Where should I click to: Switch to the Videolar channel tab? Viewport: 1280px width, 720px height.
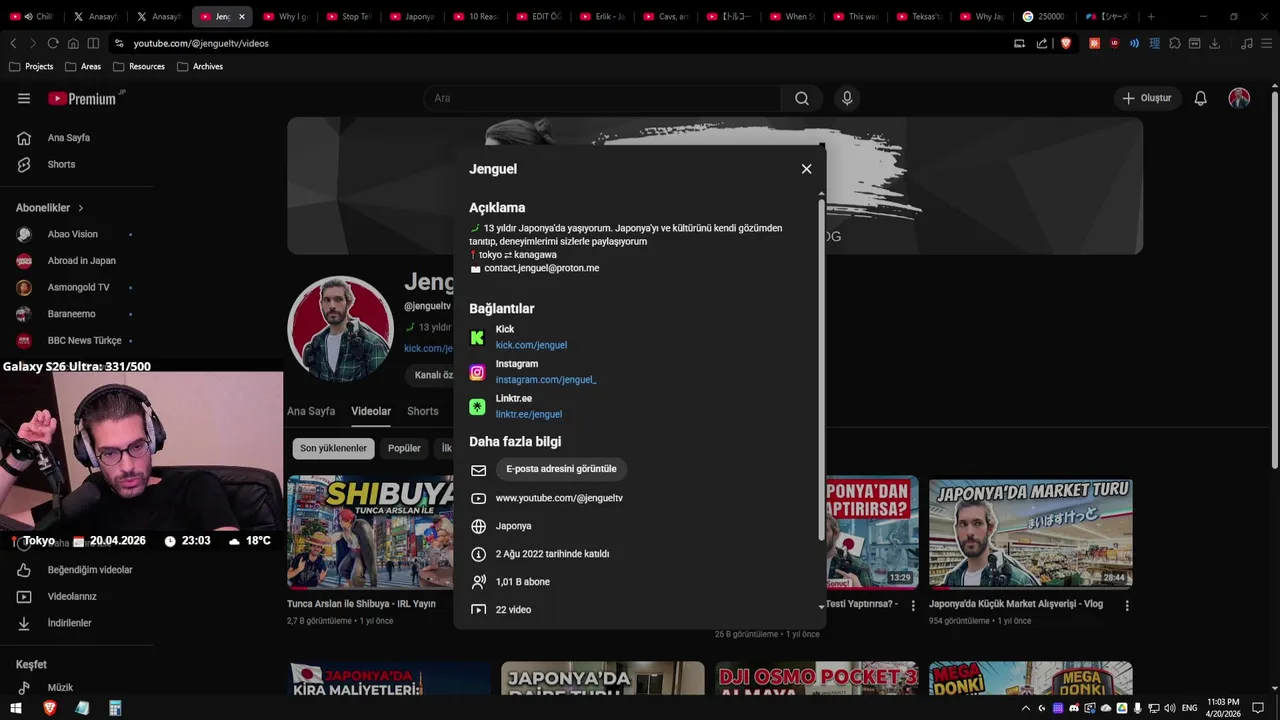point(371,411)
